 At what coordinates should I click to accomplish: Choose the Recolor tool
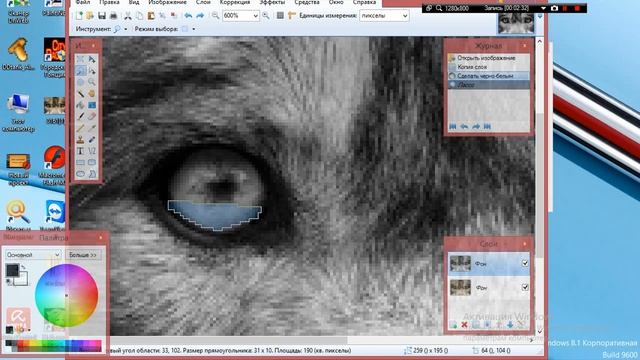click(92, 139)
